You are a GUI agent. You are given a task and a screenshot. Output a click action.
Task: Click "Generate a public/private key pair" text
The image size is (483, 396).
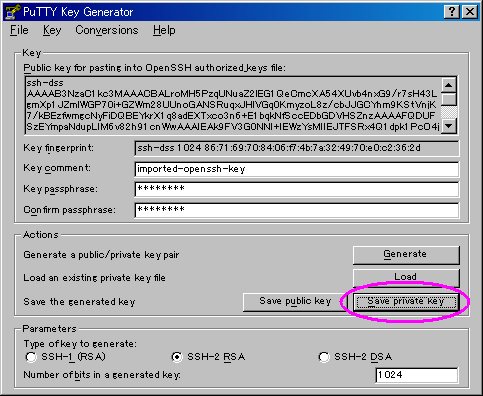(x=101, y=255)
